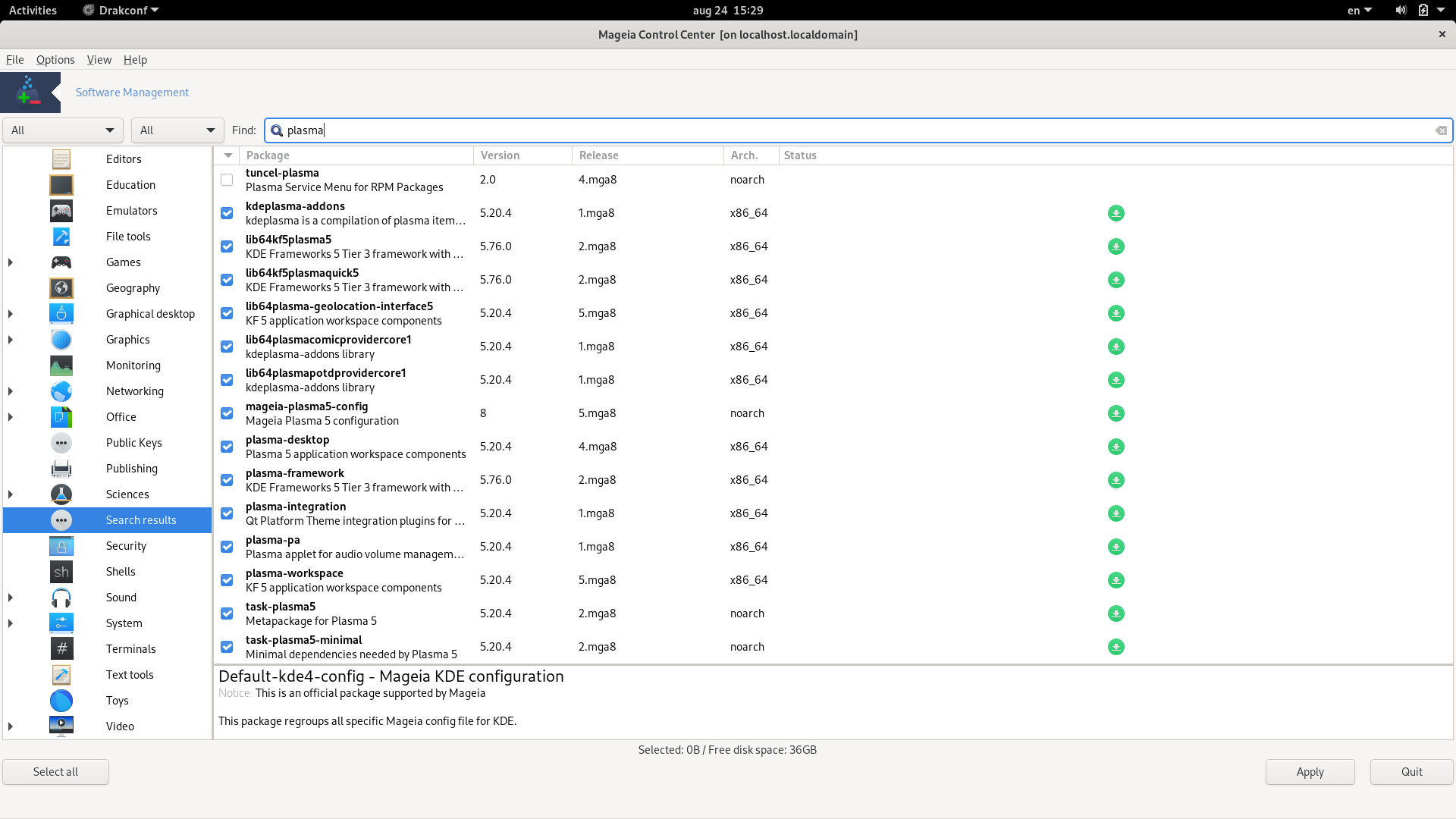This screenshot has width=1456, height=819.
Task: Click the File tools category icon
Action: (x=61, y=237)
